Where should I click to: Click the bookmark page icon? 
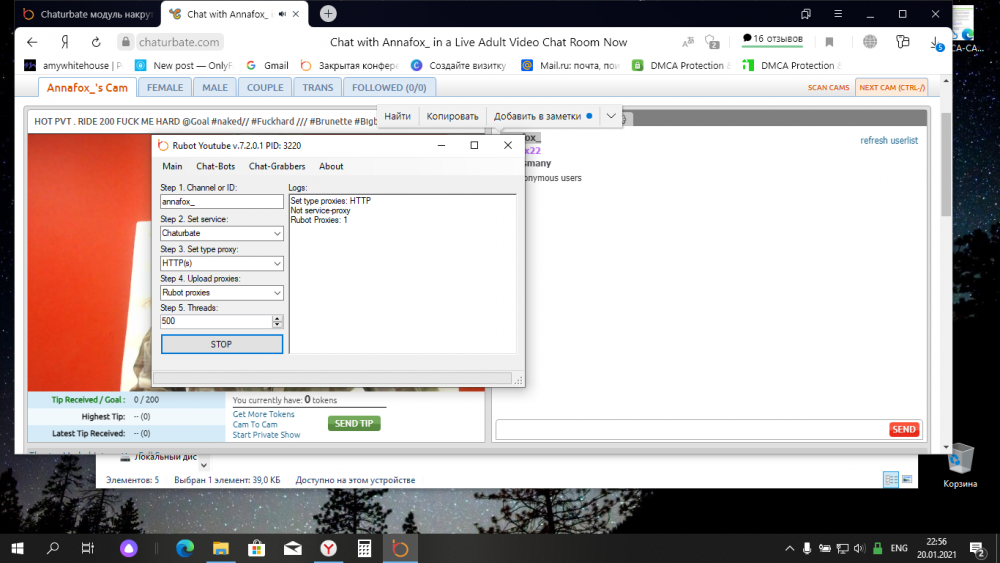click(x=829, y=42)
